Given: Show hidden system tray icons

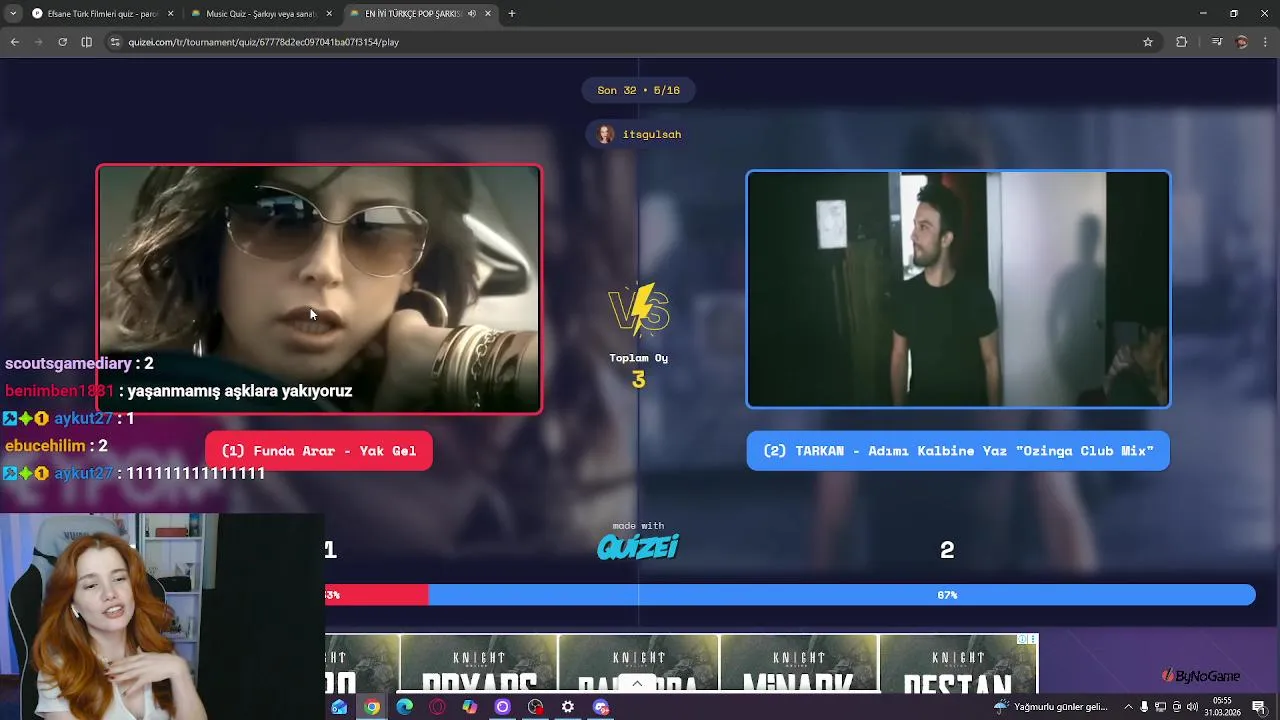Looking at the screenshot, I should tap(1128, 707).
